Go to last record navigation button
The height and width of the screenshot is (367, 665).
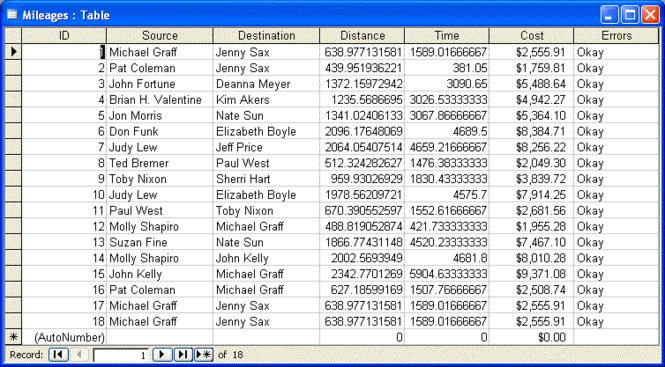tap(183, 354)
